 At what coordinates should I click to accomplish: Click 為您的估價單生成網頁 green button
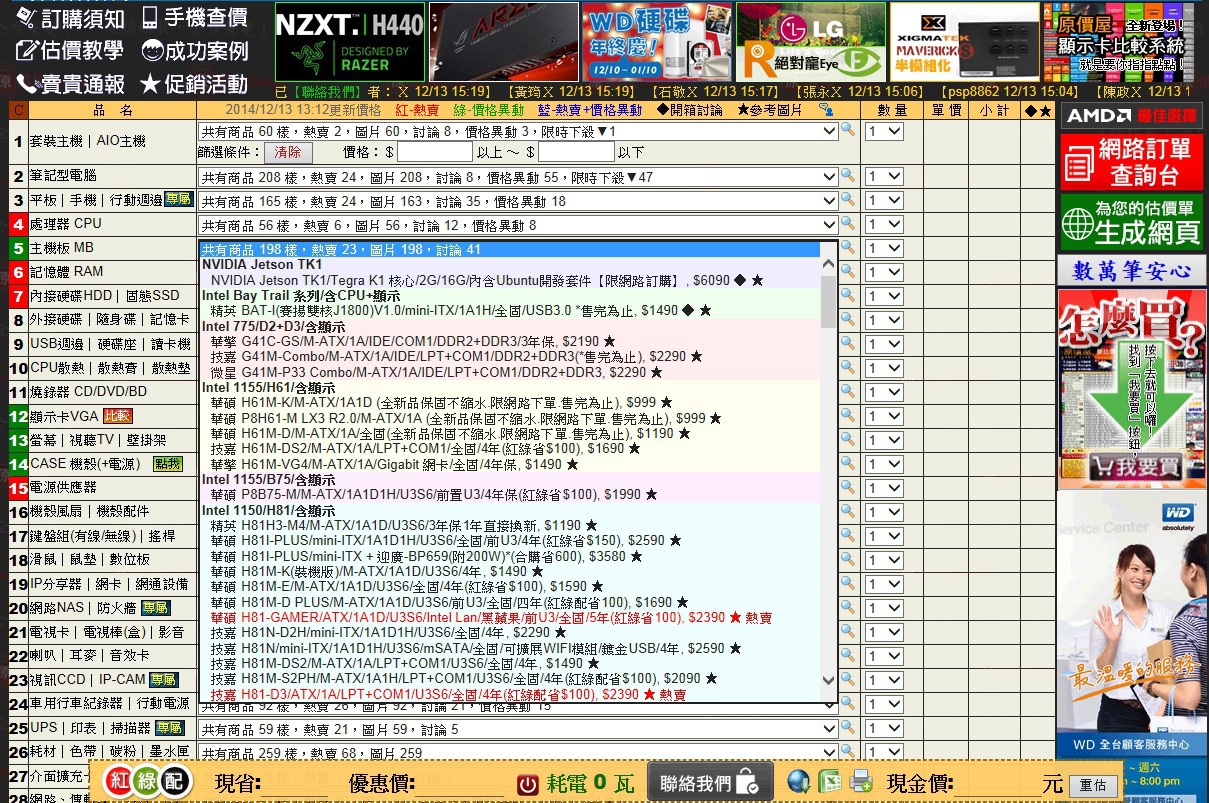coord(1131,221)
